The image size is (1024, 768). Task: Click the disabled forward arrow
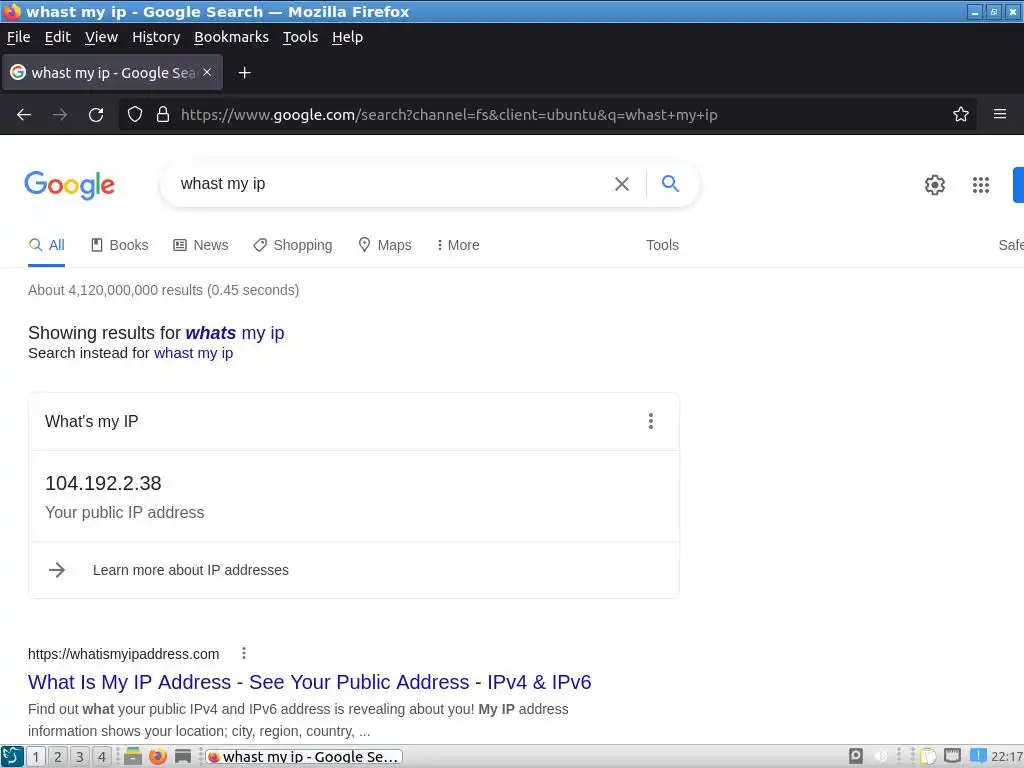(x=60, y=115)
